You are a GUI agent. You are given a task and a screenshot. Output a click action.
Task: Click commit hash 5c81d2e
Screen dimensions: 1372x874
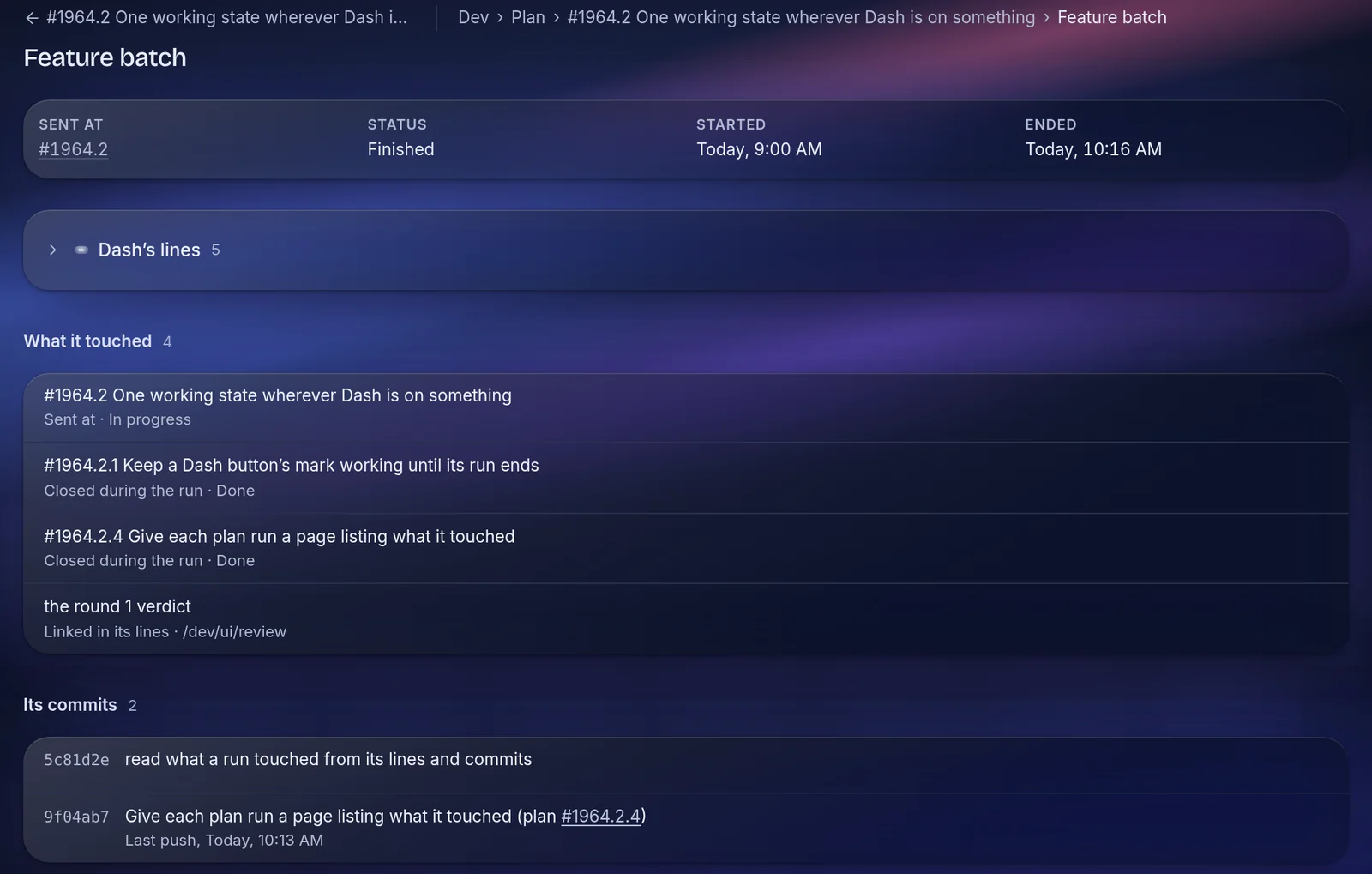[x=76, y=760]
